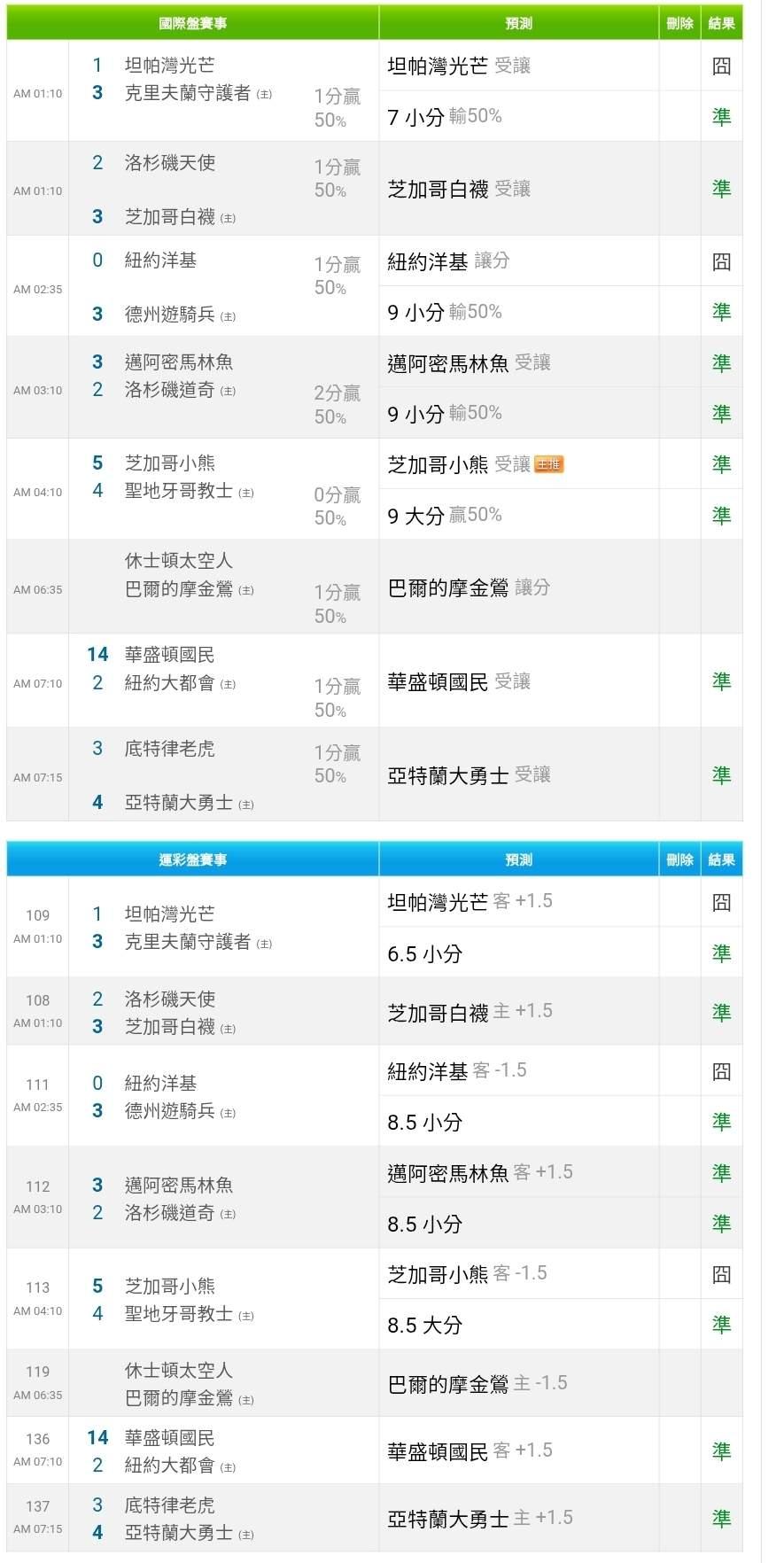Click 準 result beside 6.5 小分 prediction

coord(721,953)
